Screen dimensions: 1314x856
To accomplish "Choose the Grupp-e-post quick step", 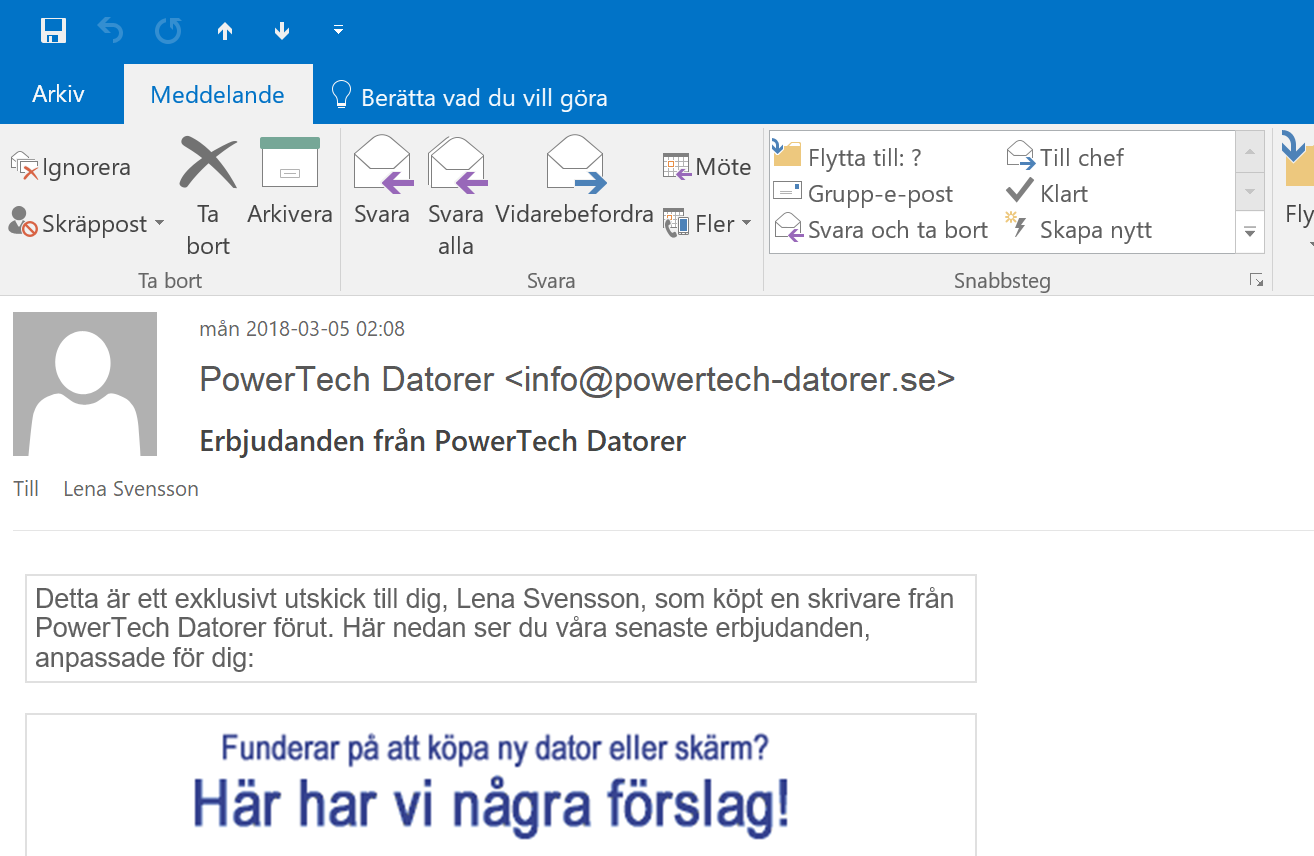I will click(864, 194).
